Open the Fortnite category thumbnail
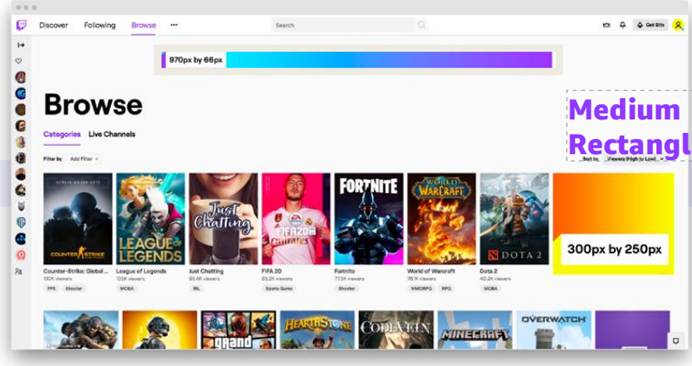 pyautogui.click(x=369, y=219)
